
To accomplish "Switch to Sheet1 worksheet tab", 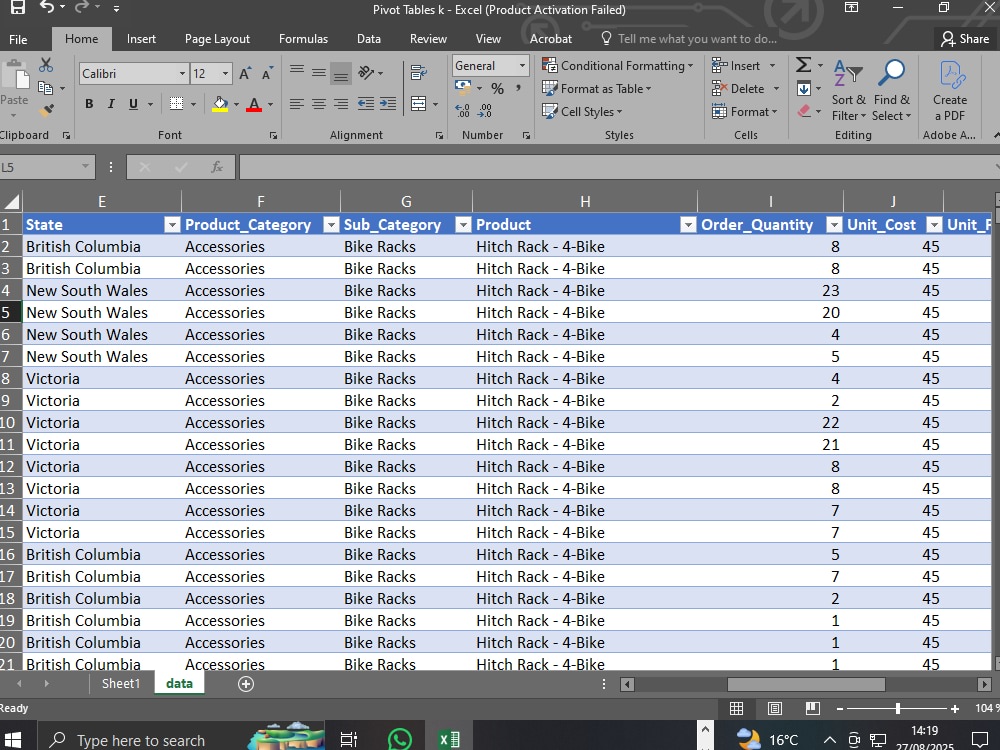I will [121, 684].
